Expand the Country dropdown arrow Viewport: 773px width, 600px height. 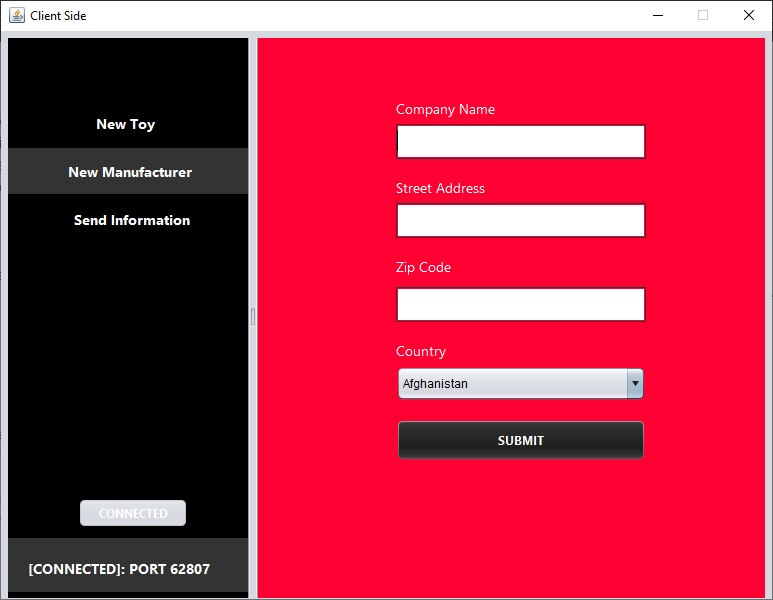pyautogui.click(x=635, y=384)
